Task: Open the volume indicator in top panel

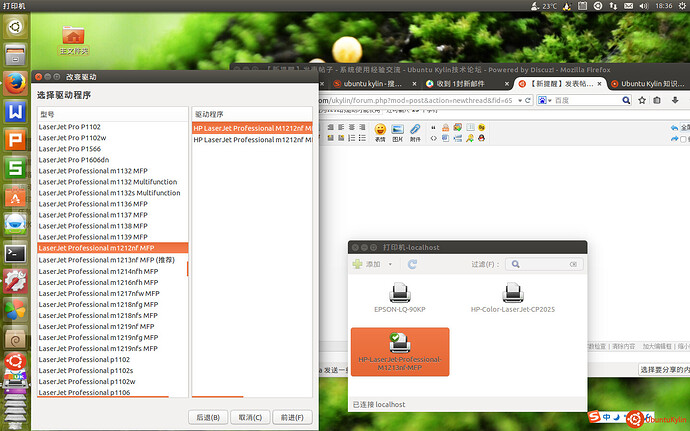Action: [x=644, y=6]
